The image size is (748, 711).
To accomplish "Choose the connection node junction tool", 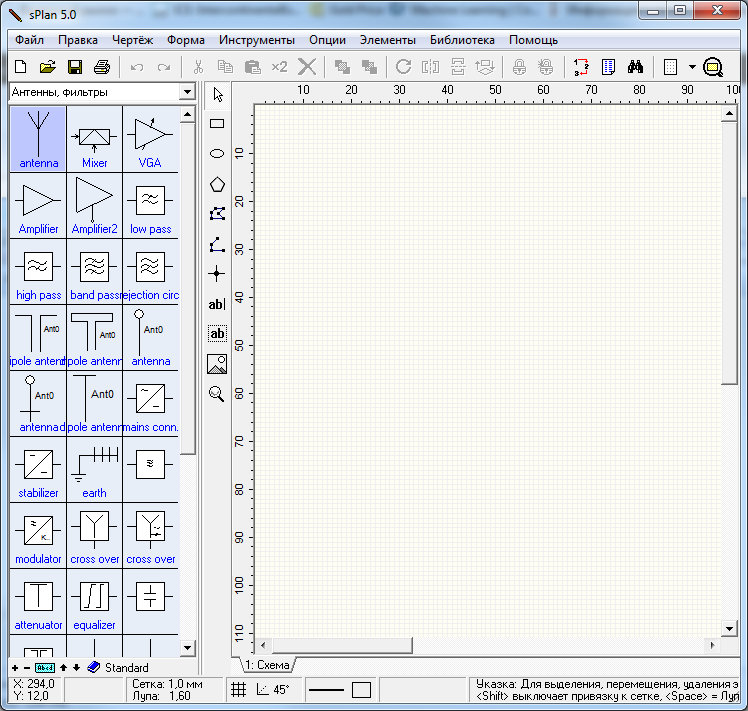I will [x=216, y=273].
